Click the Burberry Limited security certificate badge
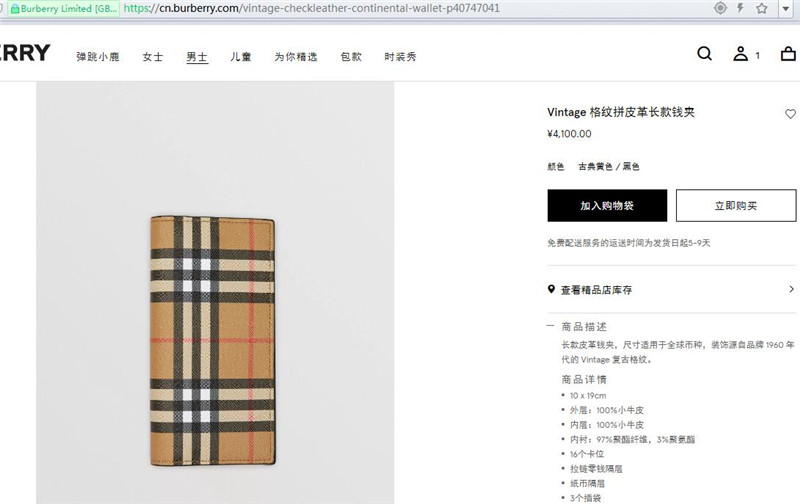 [x=64, y=8]
